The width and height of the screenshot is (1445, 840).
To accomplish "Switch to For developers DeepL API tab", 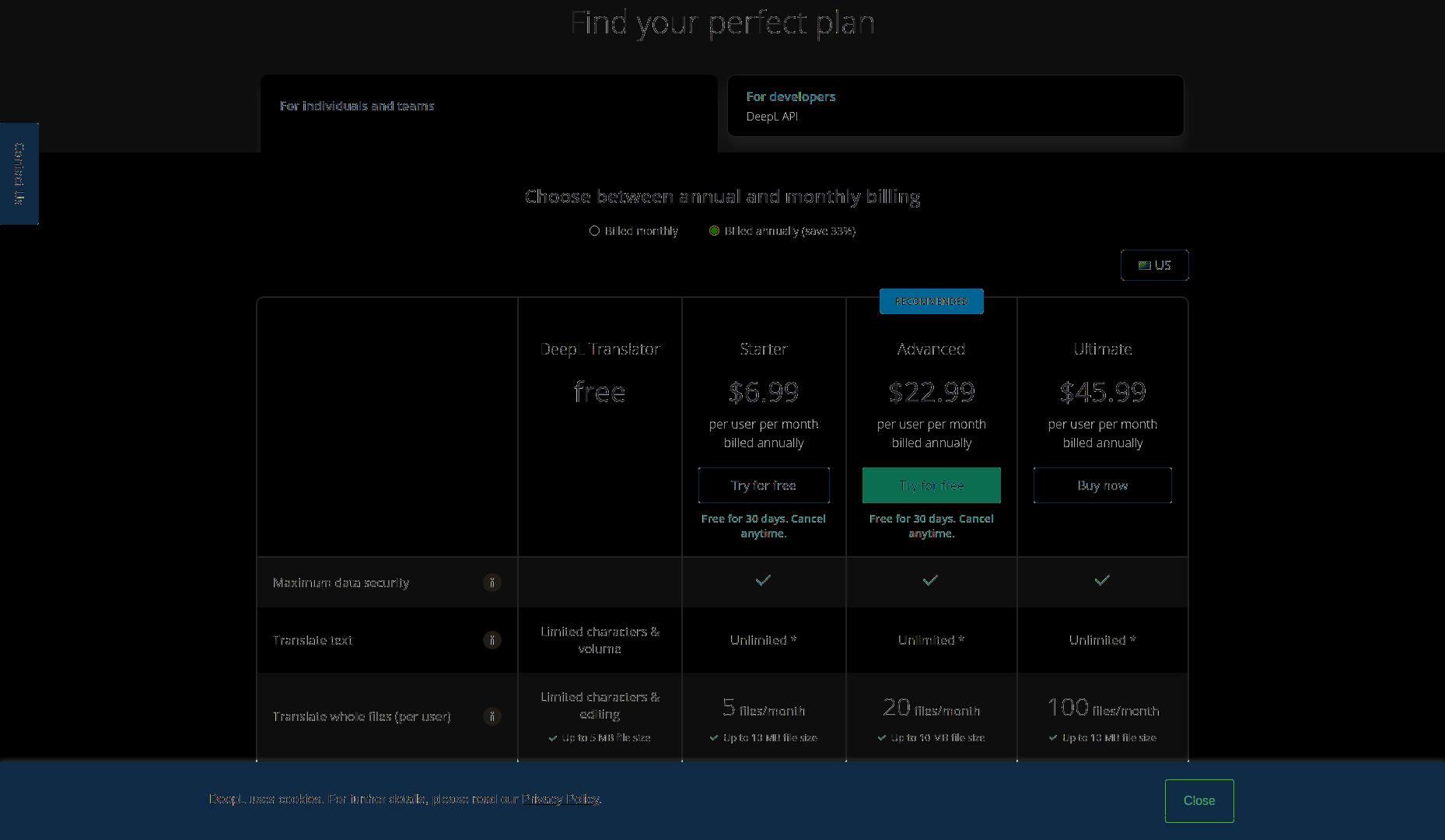I will tap(955, 106).
